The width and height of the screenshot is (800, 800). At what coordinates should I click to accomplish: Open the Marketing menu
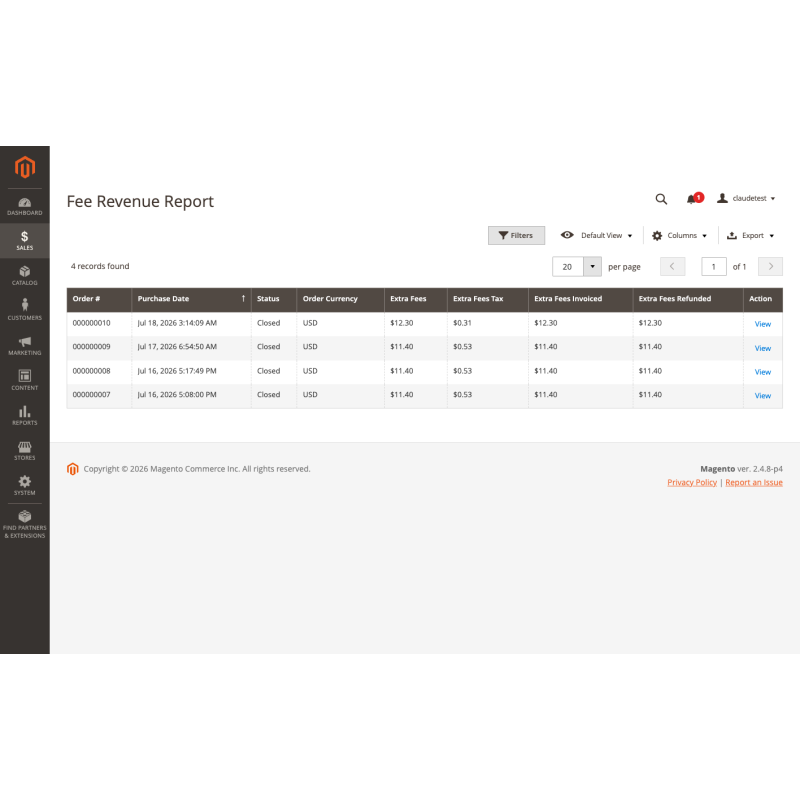coord(24,345)
